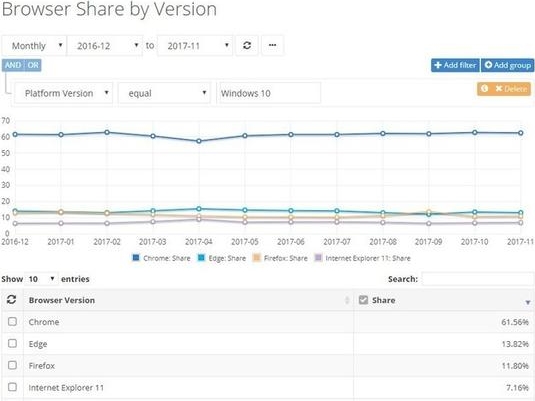The width and height of the screenshot is (535, 401).
Task: Click the Windows 10 filter value field
Action: pos(269,93)
